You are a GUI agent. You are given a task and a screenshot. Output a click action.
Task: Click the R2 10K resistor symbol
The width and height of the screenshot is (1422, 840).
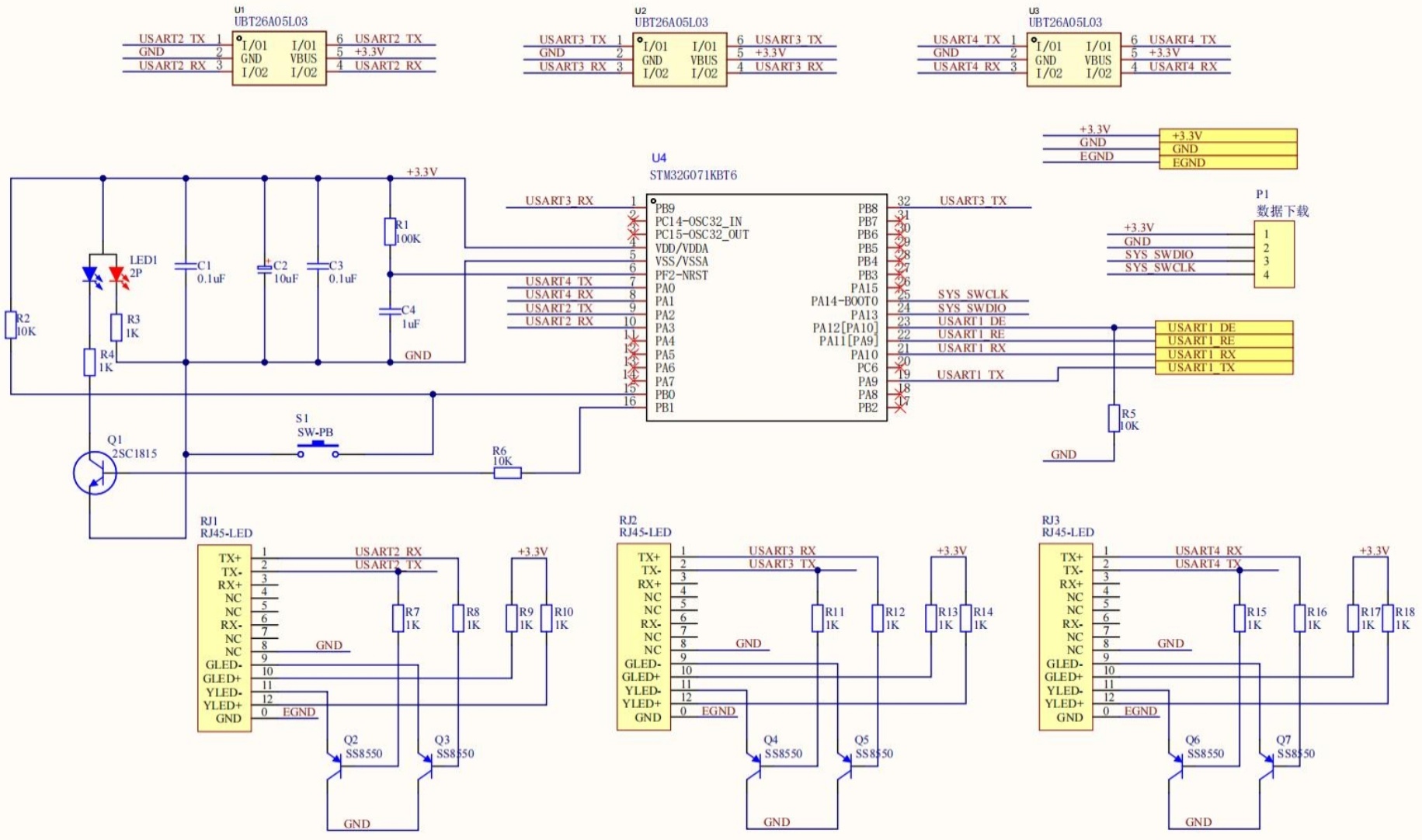click(x=11, y=325)
